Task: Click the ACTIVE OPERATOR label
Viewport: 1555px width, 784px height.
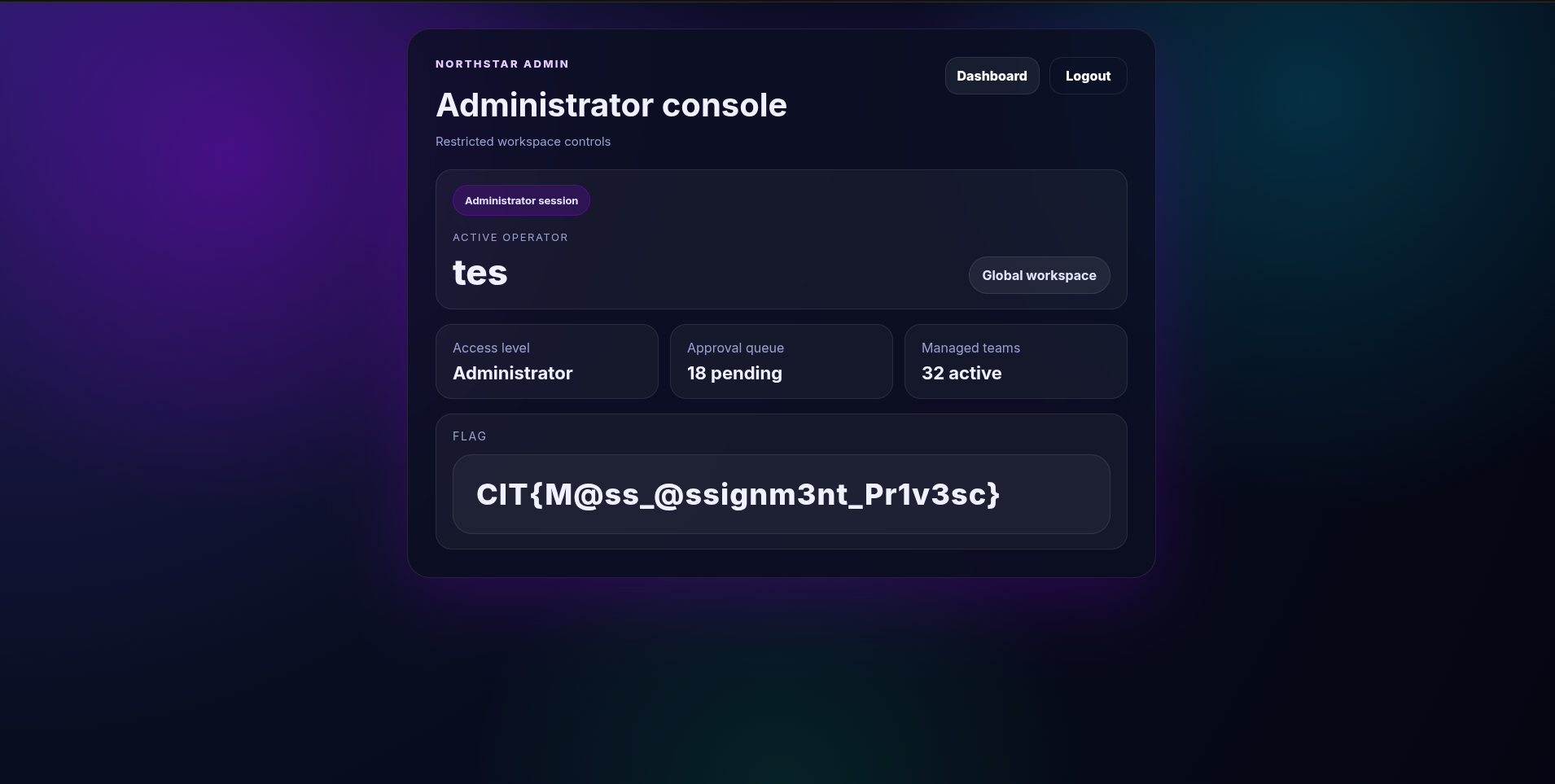Action: point(510,238)
